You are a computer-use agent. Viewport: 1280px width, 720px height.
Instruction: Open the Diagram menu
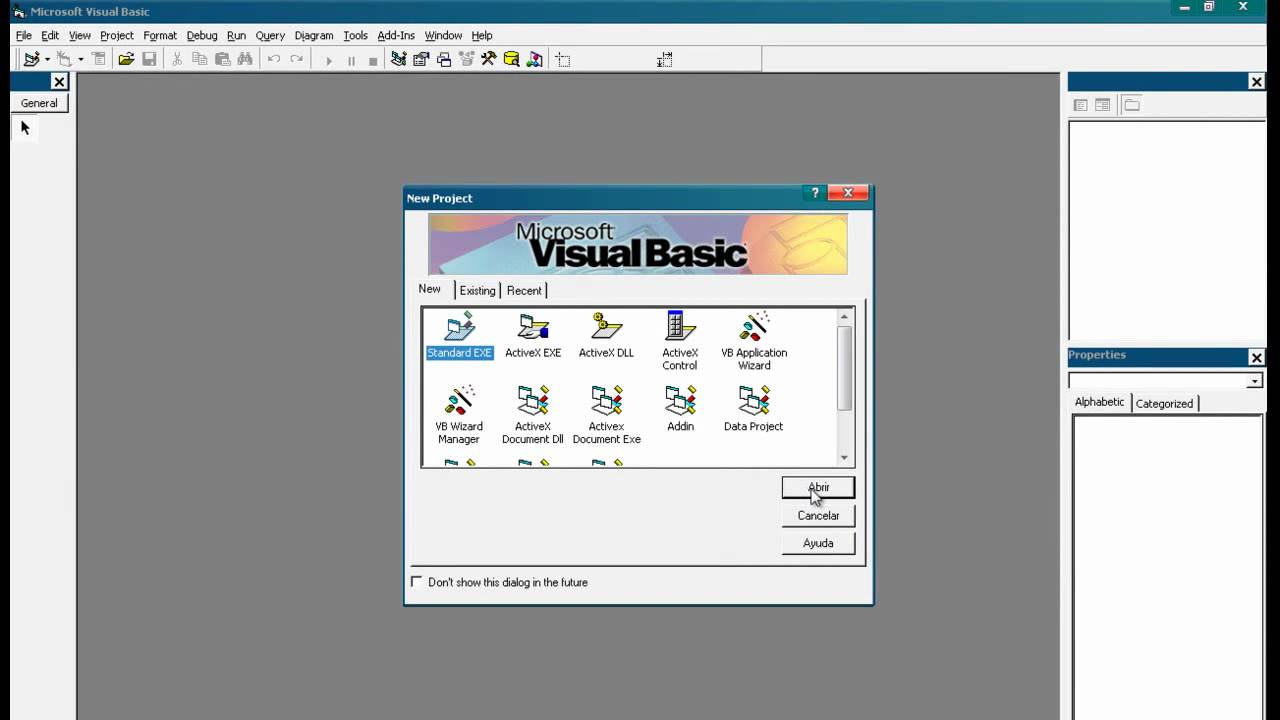click(x=314, y=35)
